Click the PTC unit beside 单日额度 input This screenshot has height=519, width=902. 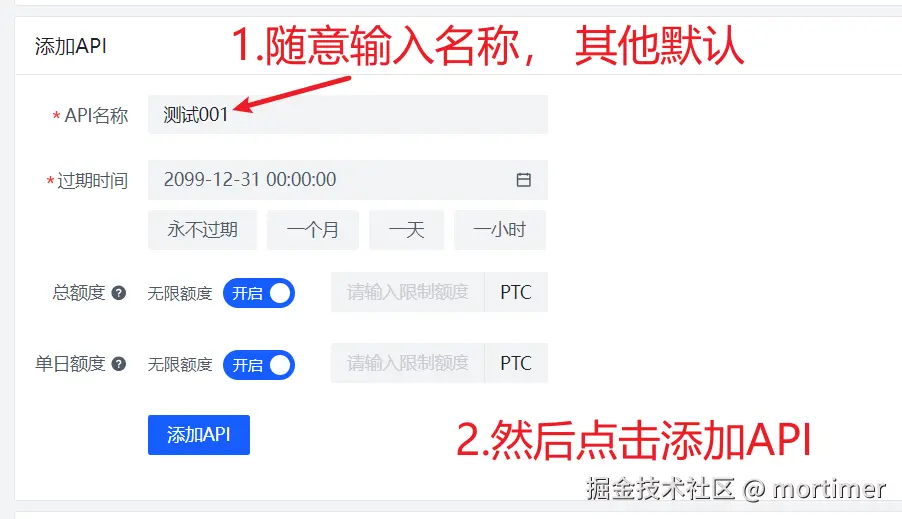click(516, 363)
